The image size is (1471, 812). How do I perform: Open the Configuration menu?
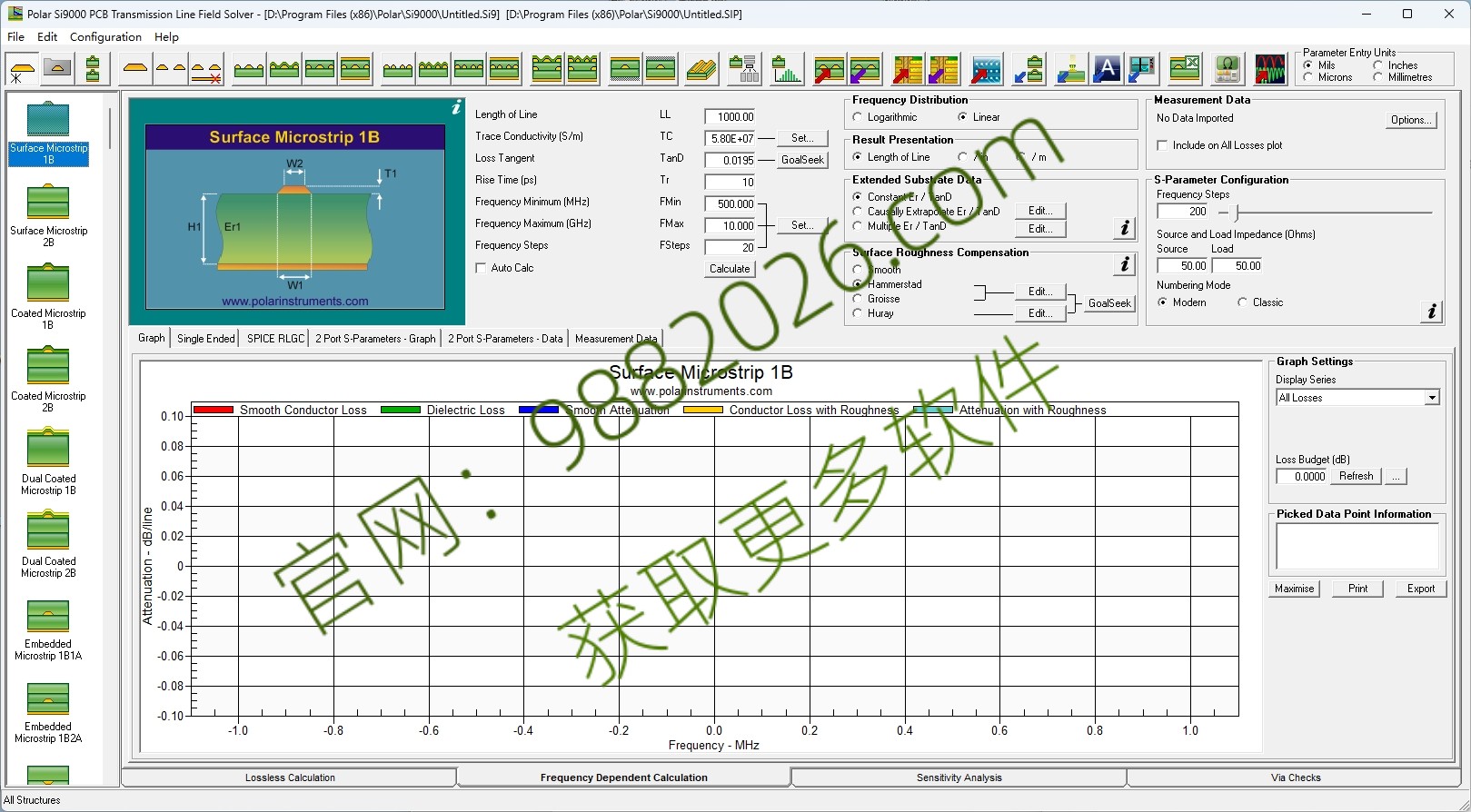coord(105,37)
